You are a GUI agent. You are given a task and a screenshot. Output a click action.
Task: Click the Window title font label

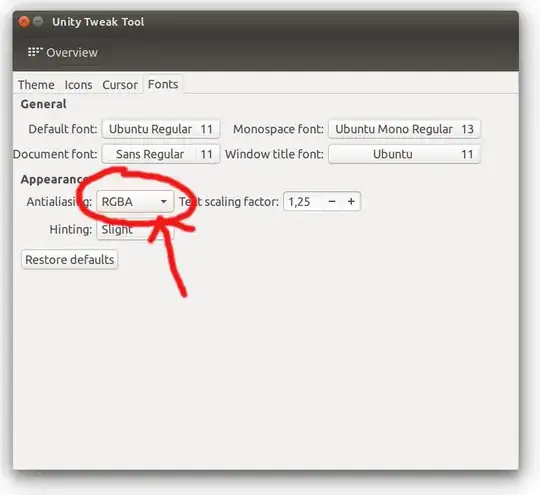(274, 154)
